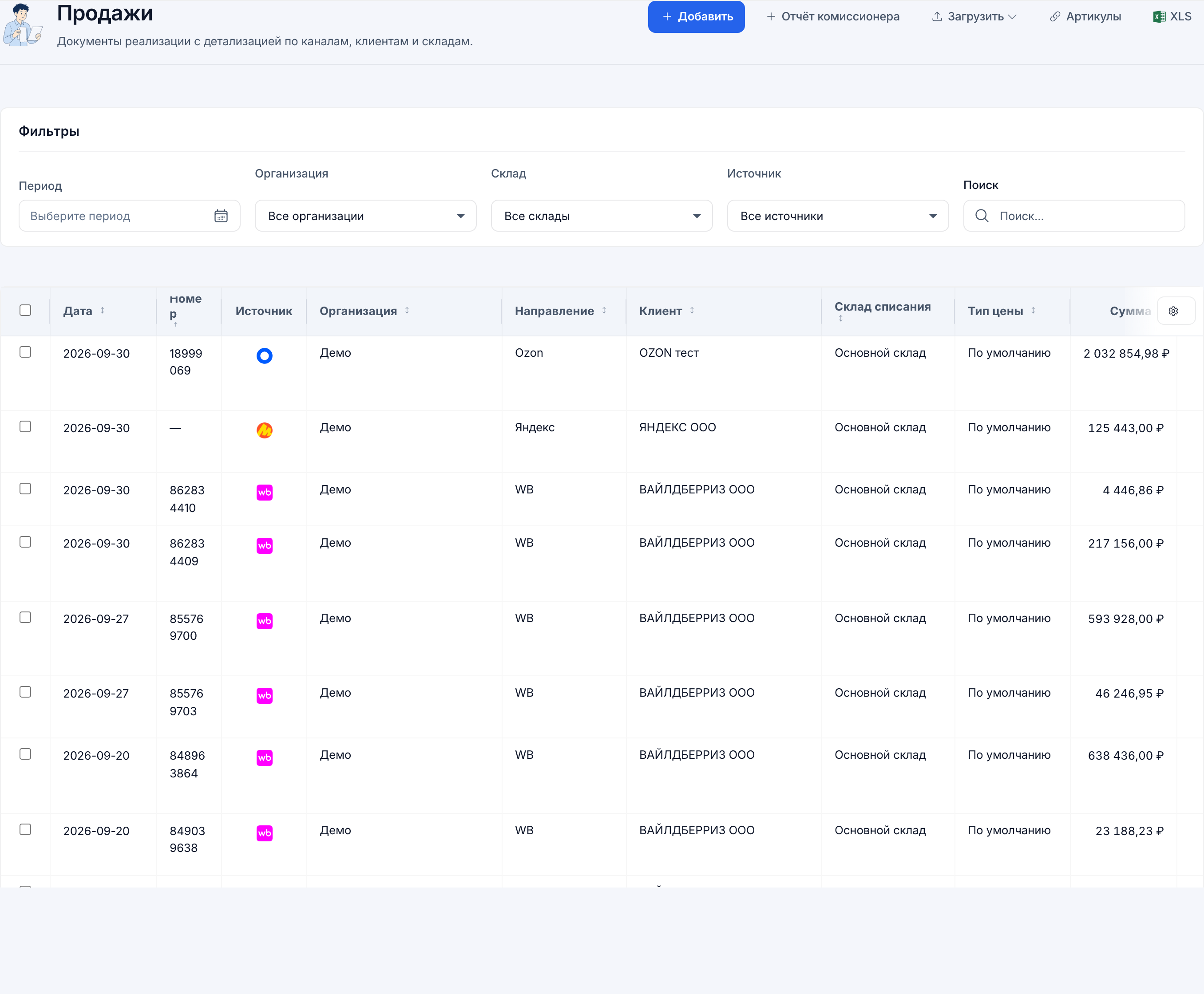The height and width of the screenshot is (994, 1204).
Task: Toggle the select-all checkbox in table header
Action: coord(25,310)
